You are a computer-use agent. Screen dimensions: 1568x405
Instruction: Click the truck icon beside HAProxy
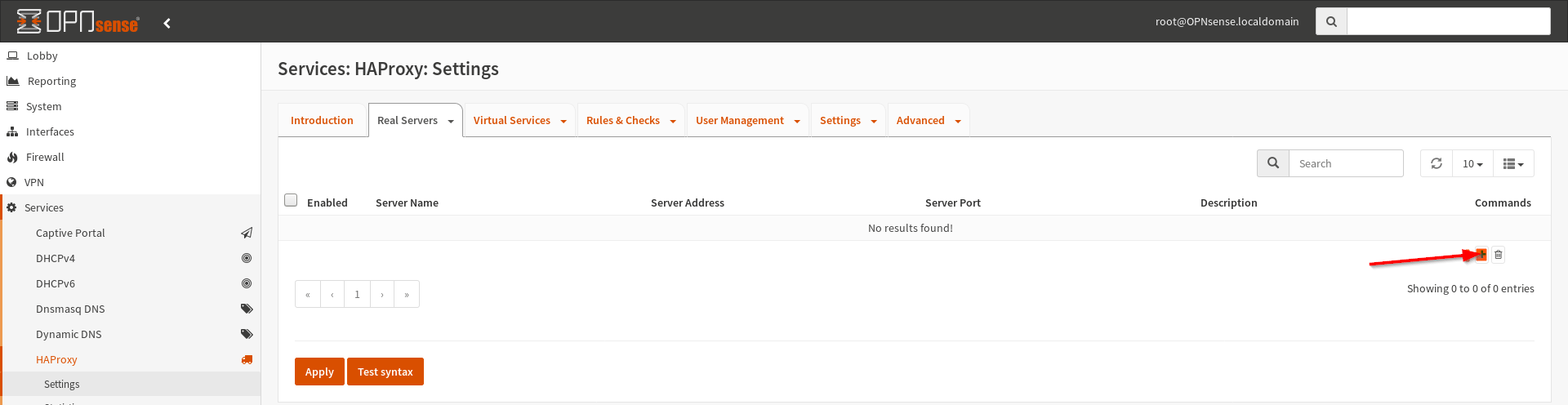pos(247,359)
